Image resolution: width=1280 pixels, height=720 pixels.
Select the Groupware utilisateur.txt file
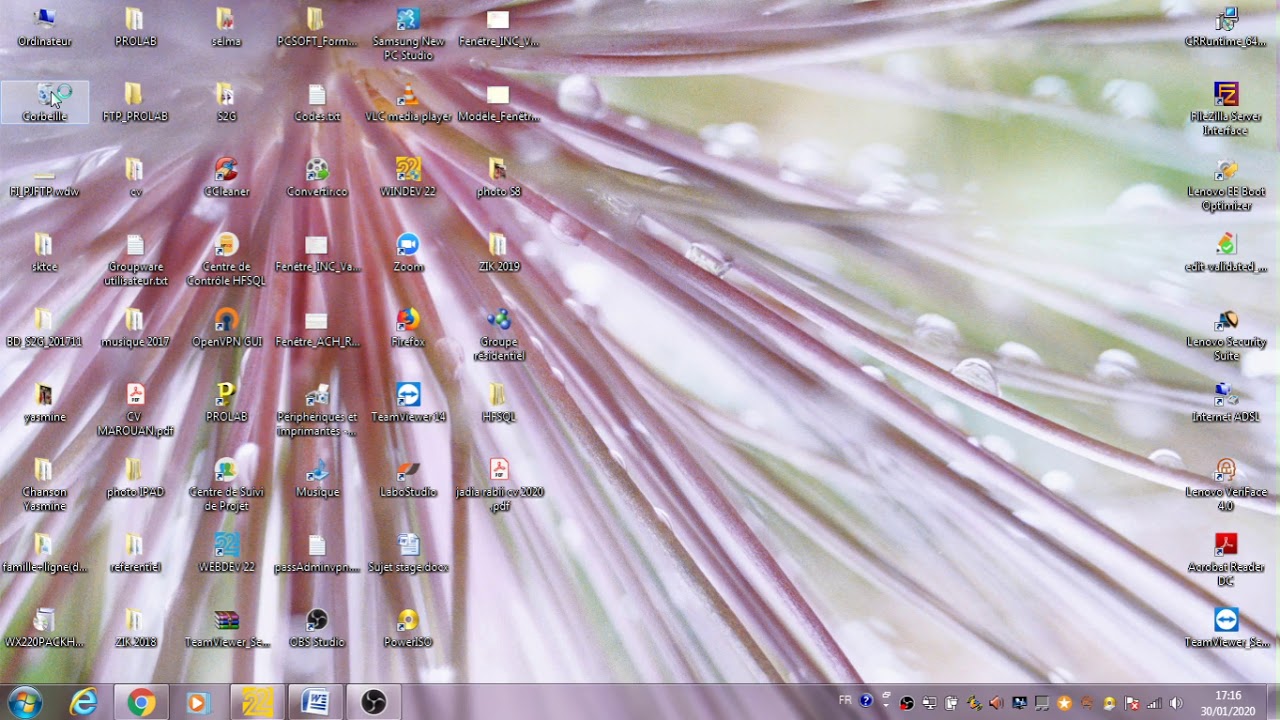135,259
